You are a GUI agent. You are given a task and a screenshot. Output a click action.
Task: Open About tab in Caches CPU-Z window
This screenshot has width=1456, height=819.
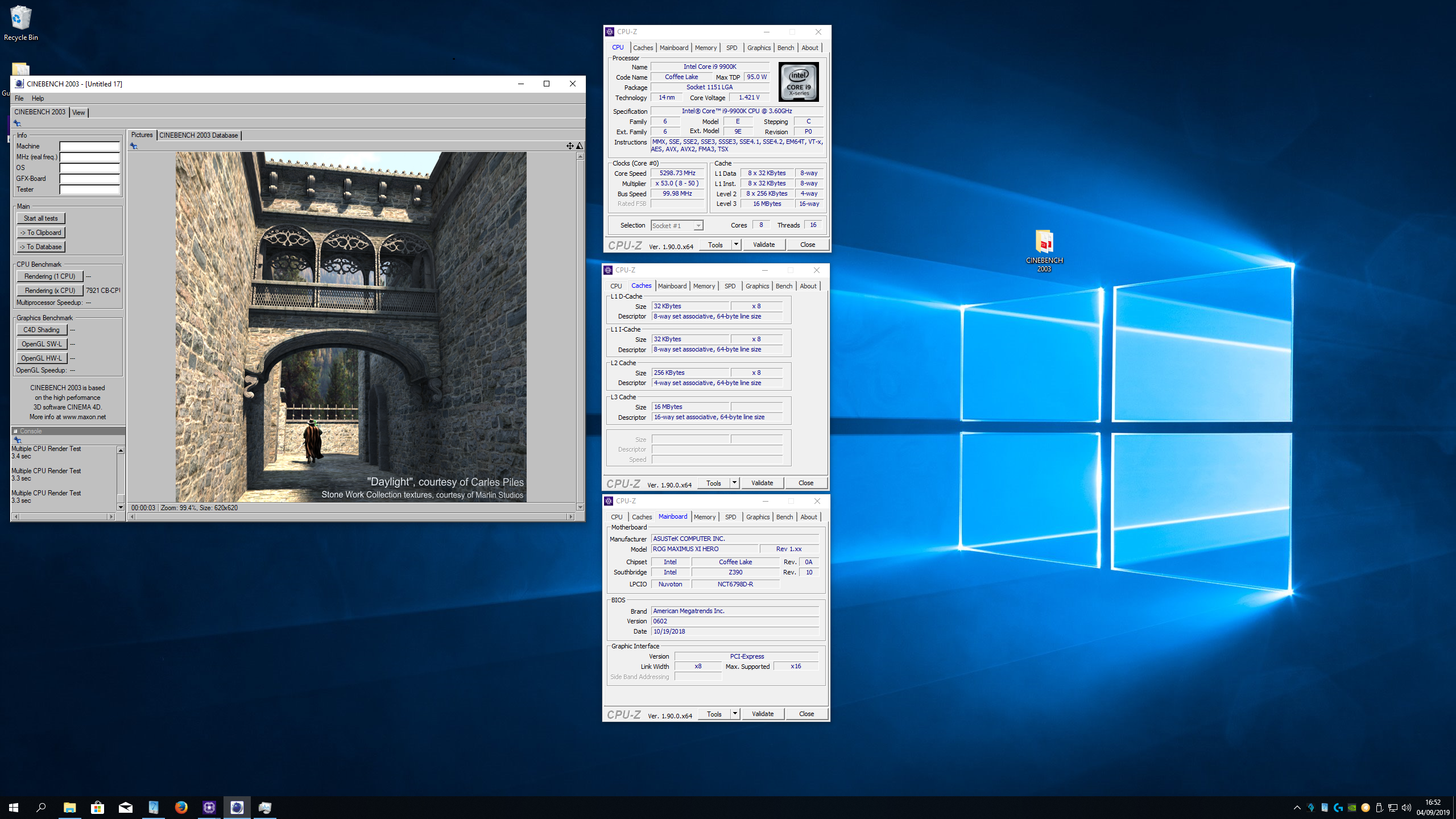pos(808,286)
